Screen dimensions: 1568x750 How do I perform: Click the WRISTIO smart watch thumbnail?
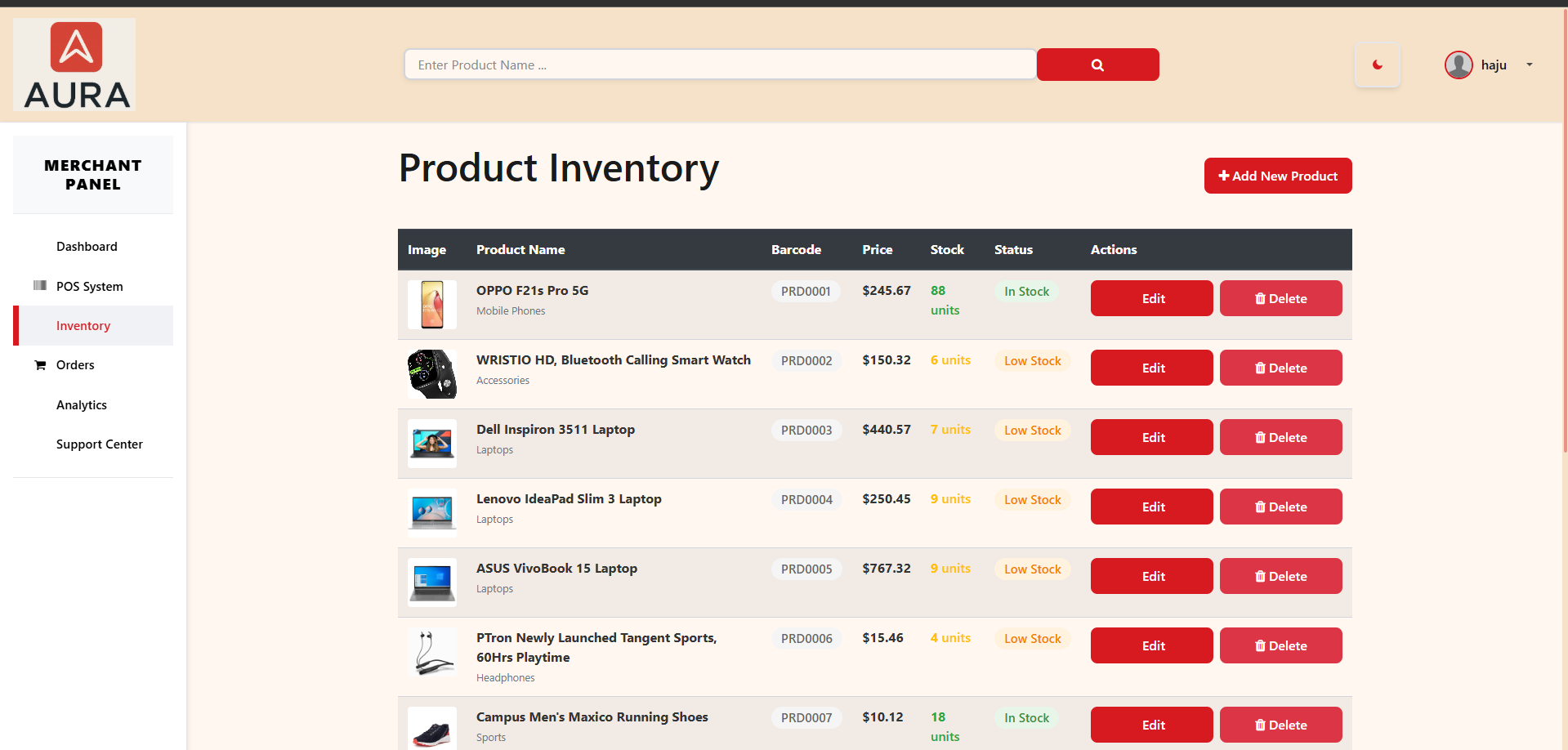point(432,374)
